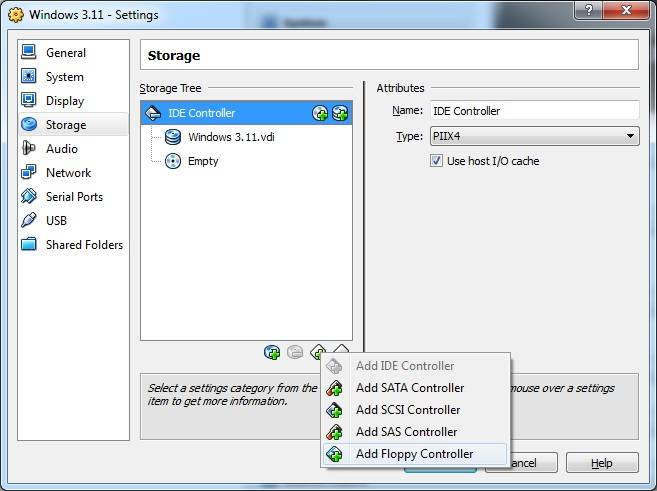This screenshot has height=491, width=657.
Task: Click inside the controller Name text field
Action: [533, 111]
